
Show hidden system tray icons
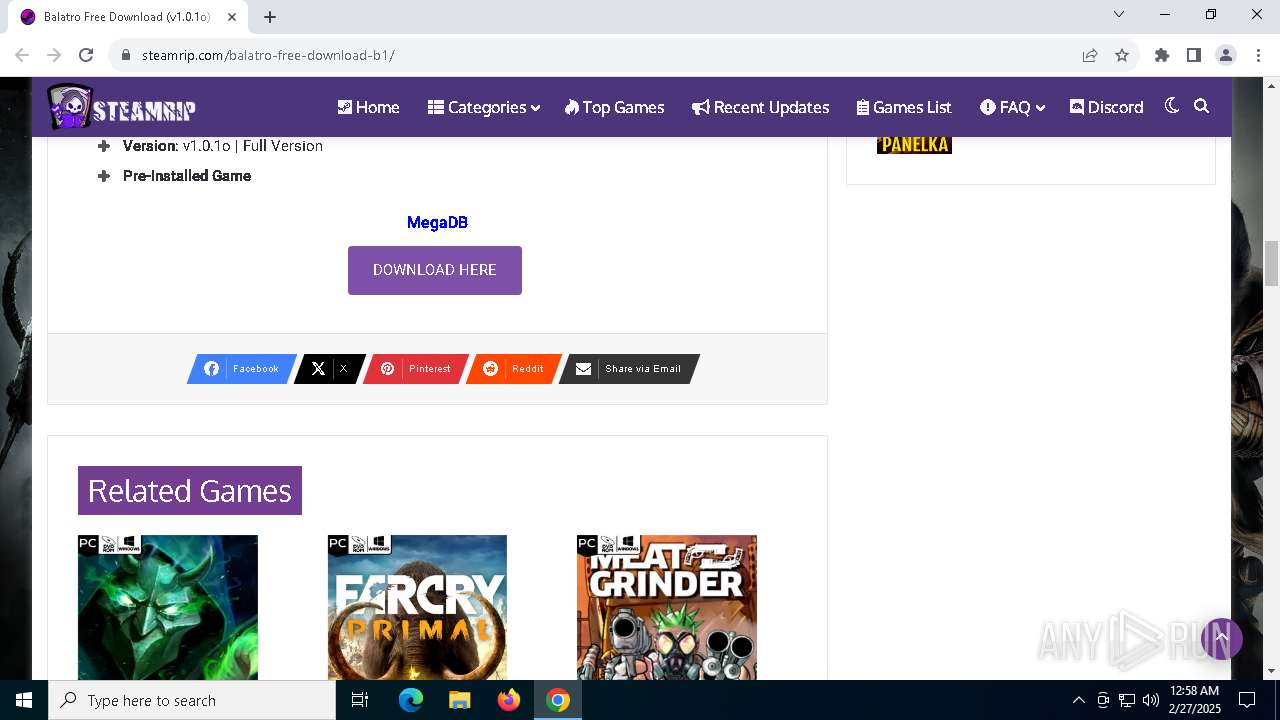click(x=1078, y=700)
